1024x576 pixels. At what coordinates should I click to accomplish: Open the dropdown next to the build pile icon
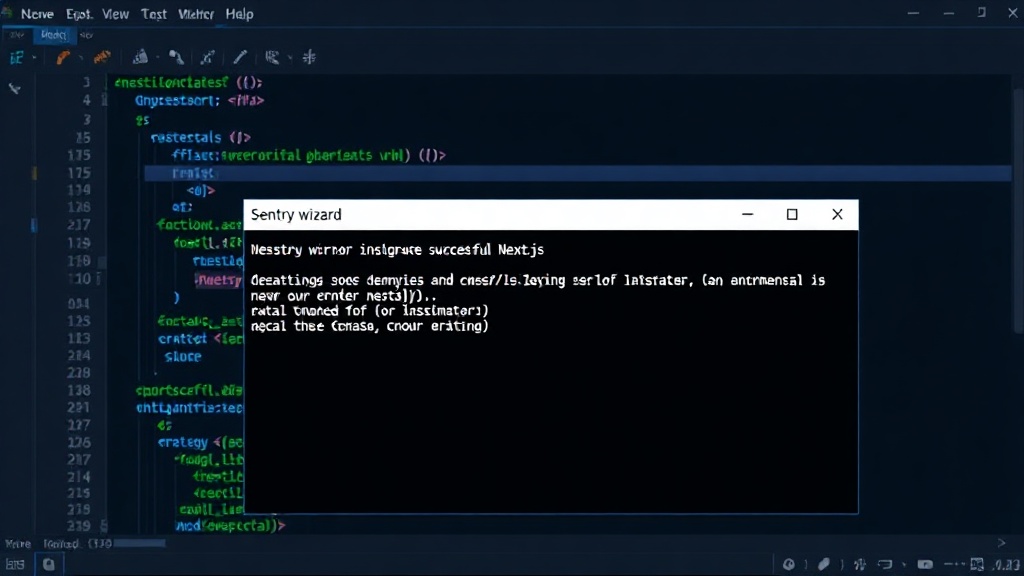tap(157, 57)
